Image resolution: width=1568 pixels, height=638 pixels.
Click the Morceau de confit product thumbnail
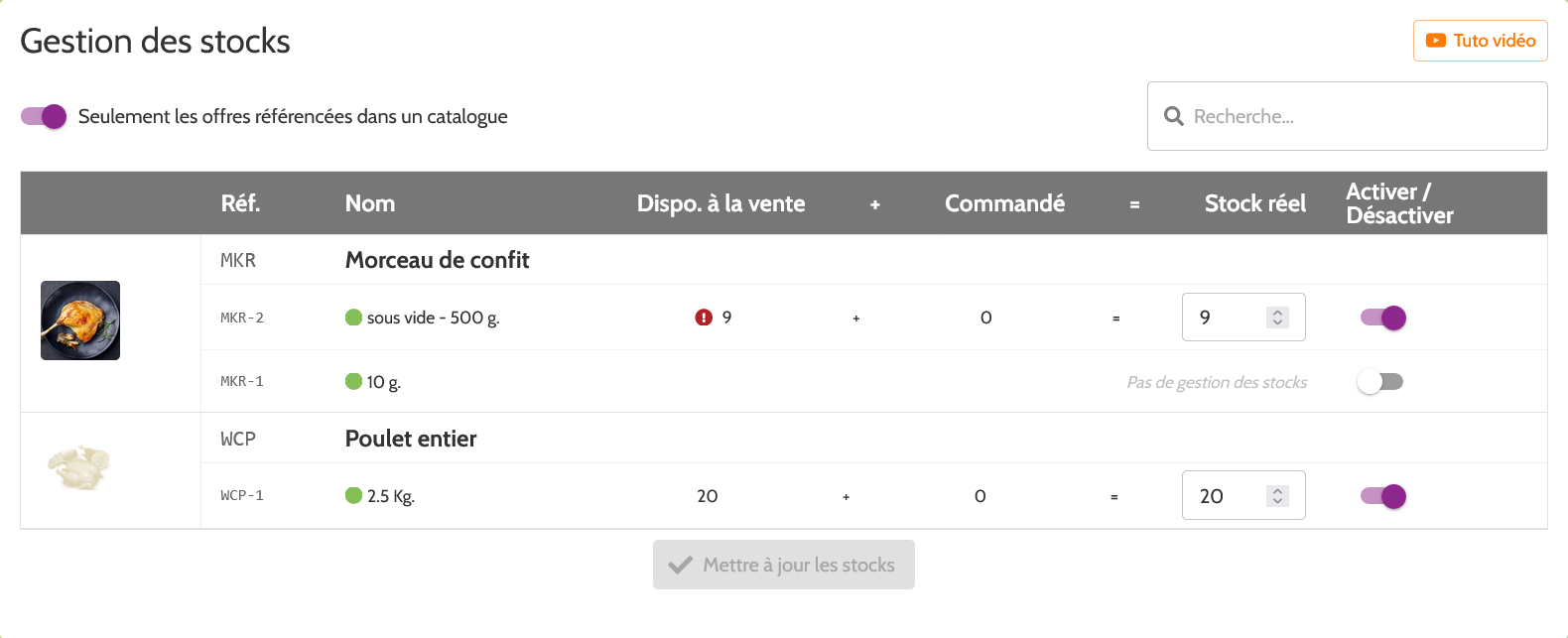[x=79, y=319]
